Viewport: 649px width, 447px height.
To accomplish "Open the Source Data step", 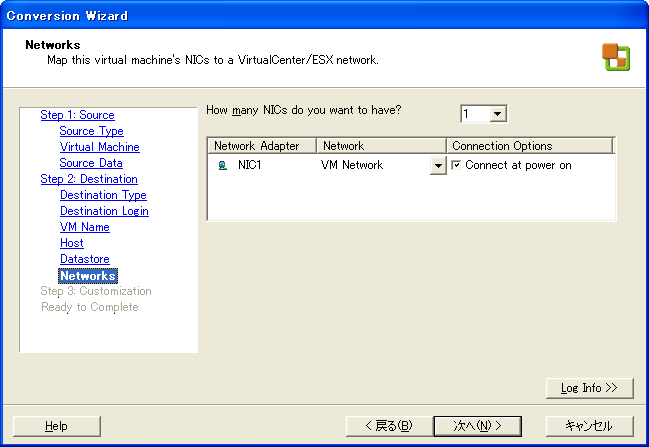I will pyautogui.click(x=91, y=163).
